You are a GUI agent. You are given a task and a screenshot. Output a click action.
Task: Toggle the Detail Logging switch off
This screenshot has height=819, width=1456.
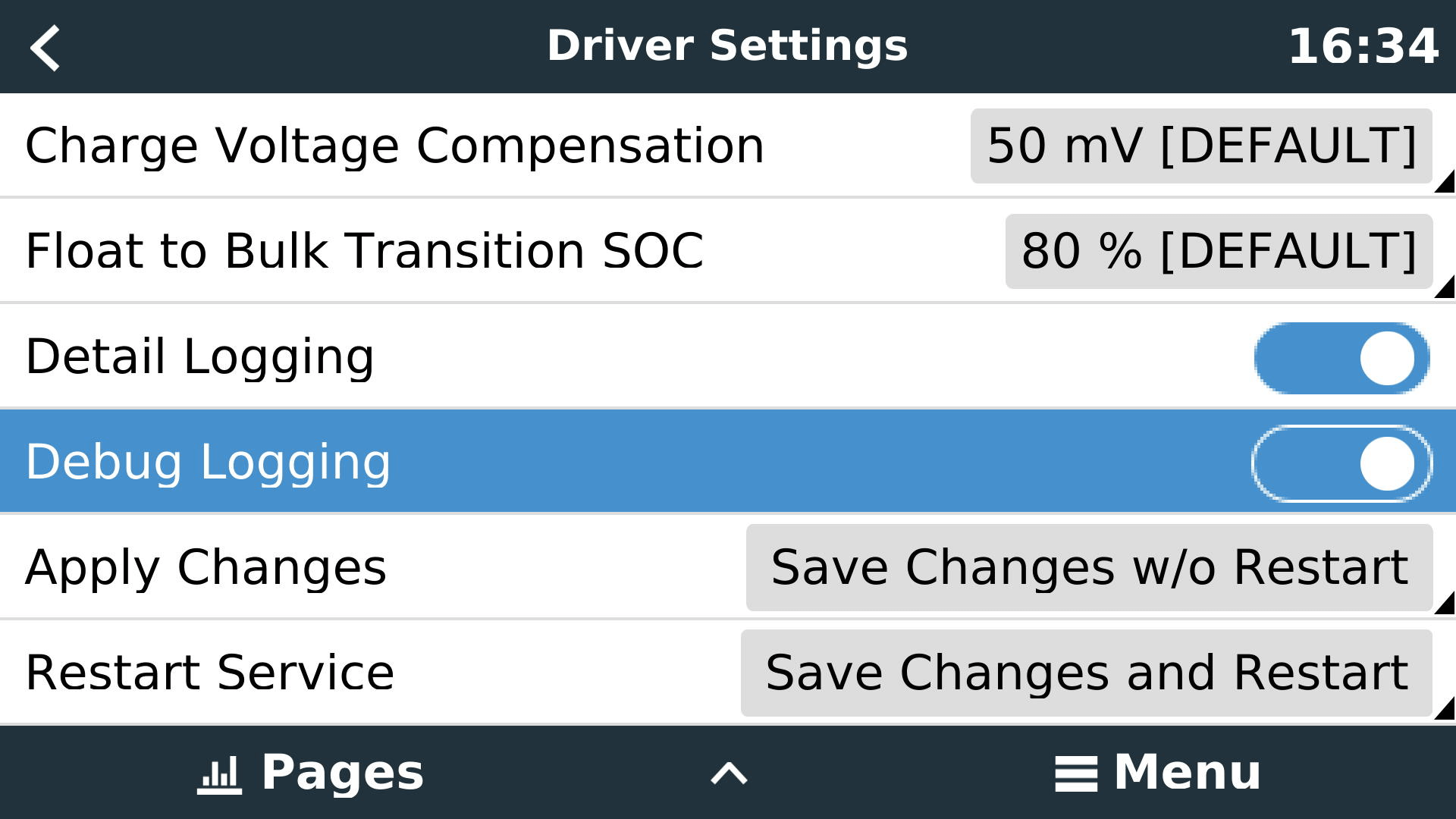1341,357
